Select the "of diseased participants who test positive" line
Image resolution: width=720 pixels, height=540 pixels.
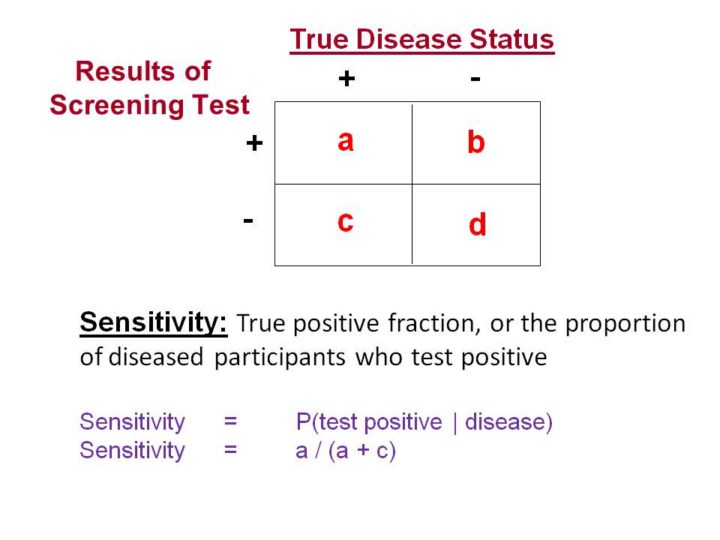coord(313,357)
